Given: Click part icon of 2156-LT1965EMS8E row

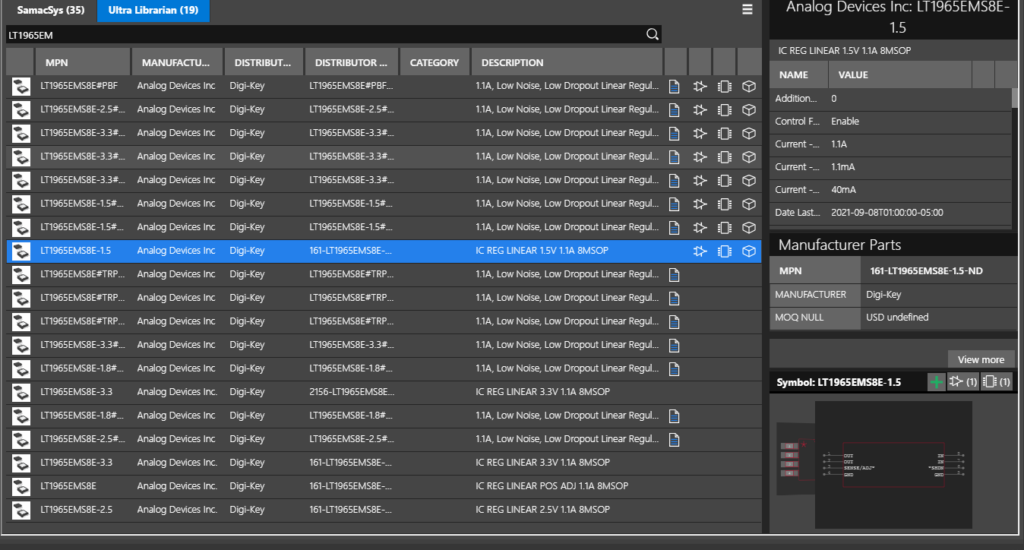Looking at the screenshot, I should [x=21, y=392].
